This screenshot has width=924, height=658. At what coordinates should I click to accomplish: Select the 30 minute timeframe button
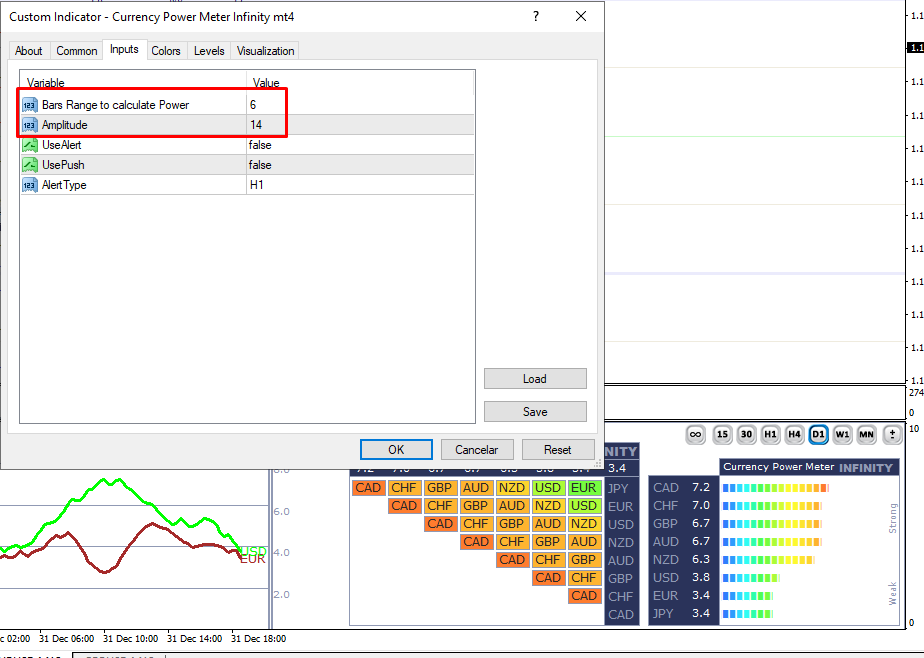(746, 435)
